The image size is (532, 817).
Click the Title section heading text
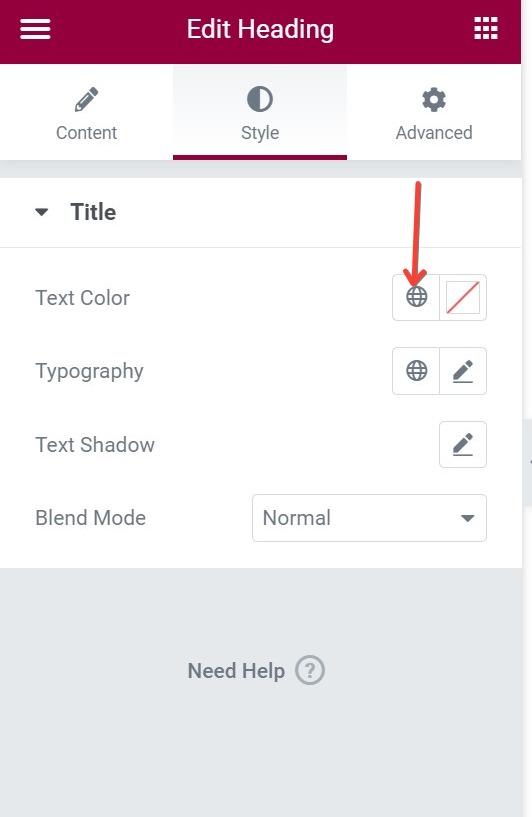tap(93, 212)
